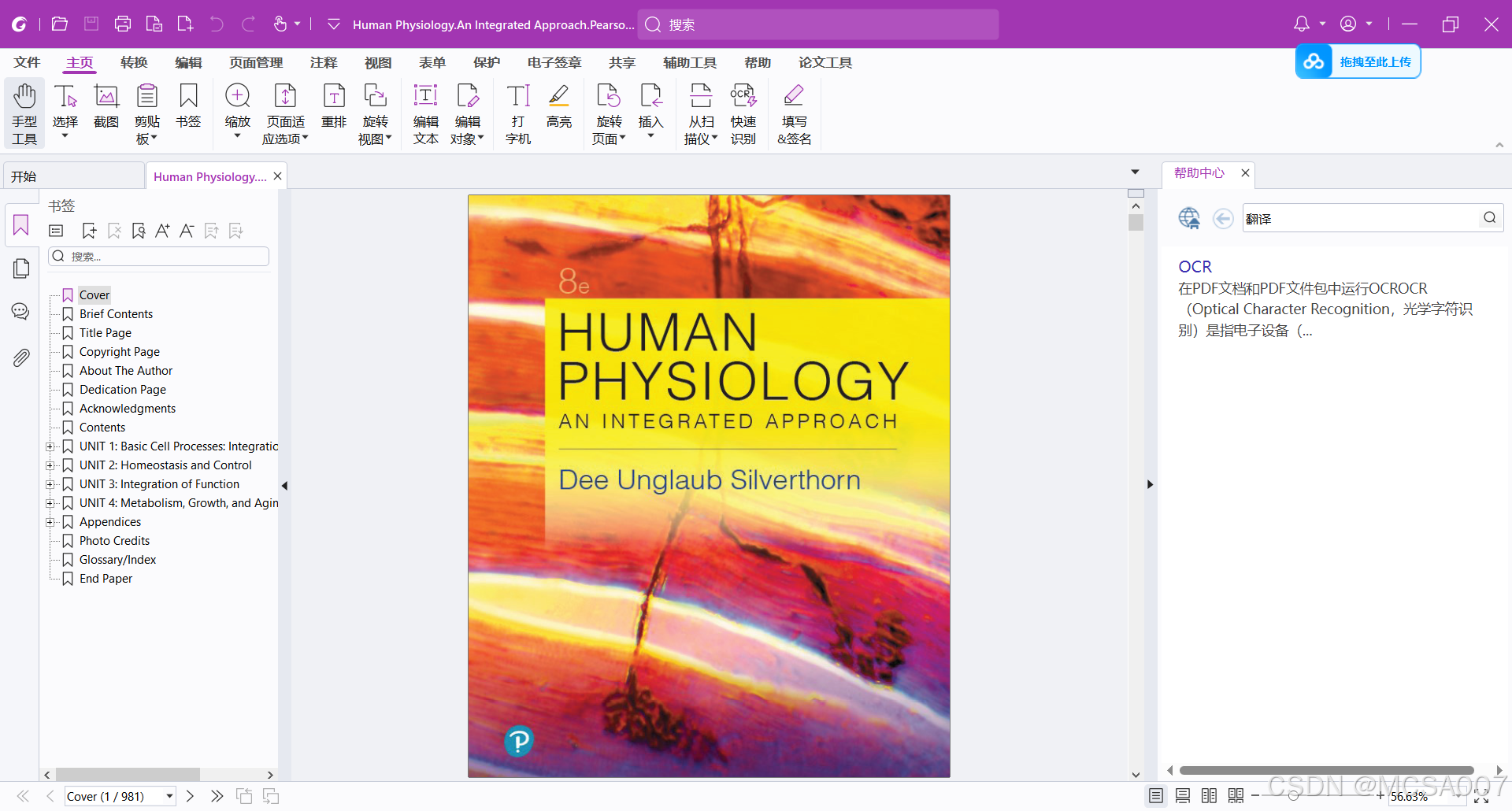Close the Help Center (帮助中心) tab
The image size is (1512, 811).
1245,172
